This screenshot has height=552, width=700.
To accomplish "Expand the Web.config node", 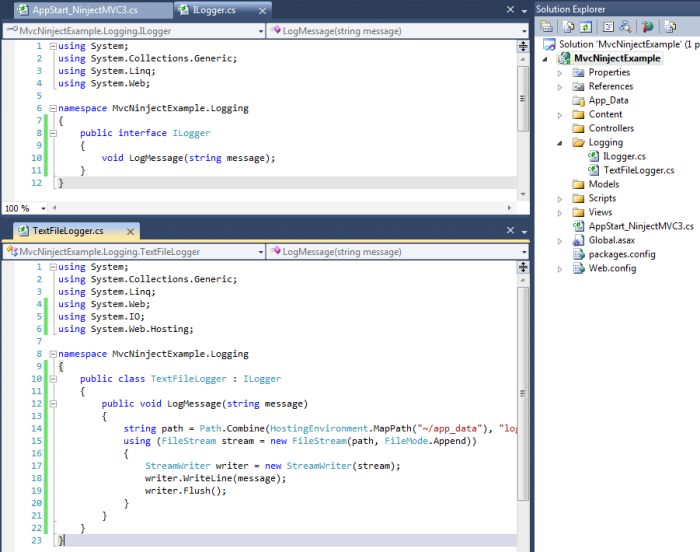I will tap(560, 269).
